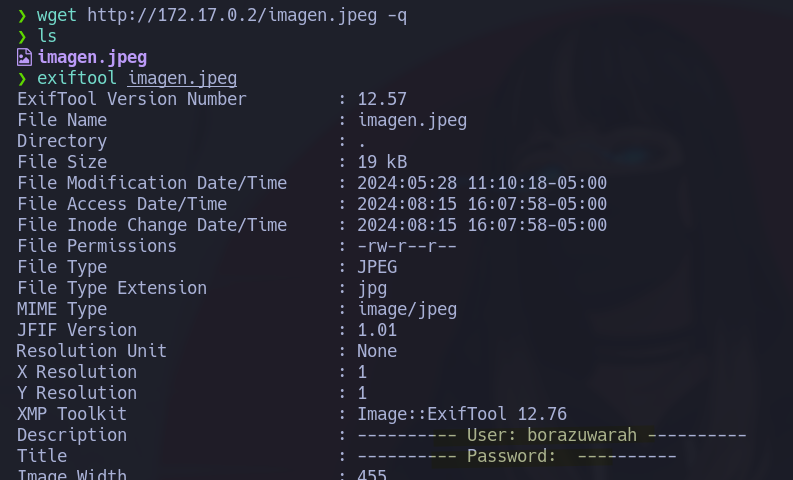Click the Password: text in the Title row
Viewport: 793px width, 480px height.
point(511,456)
